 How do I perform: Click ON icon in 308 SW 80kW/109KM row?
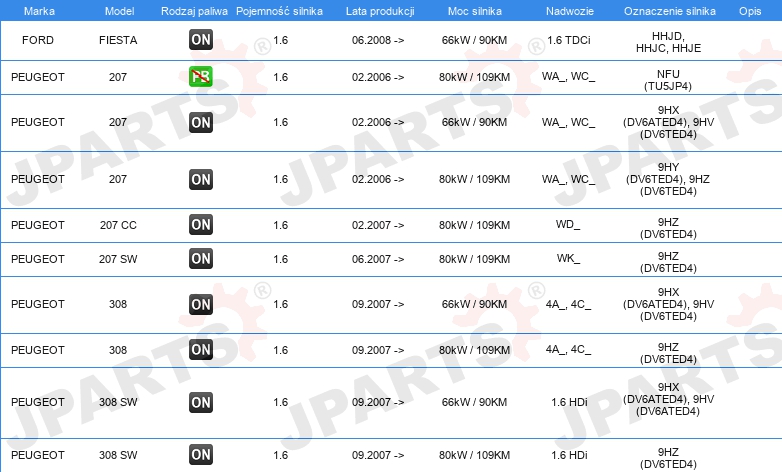pyautogui.click(x=201, y=455)
